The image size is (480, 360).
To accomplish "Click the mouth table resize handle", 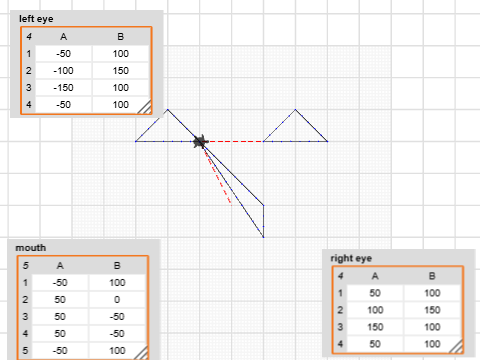I will [141, 353].
